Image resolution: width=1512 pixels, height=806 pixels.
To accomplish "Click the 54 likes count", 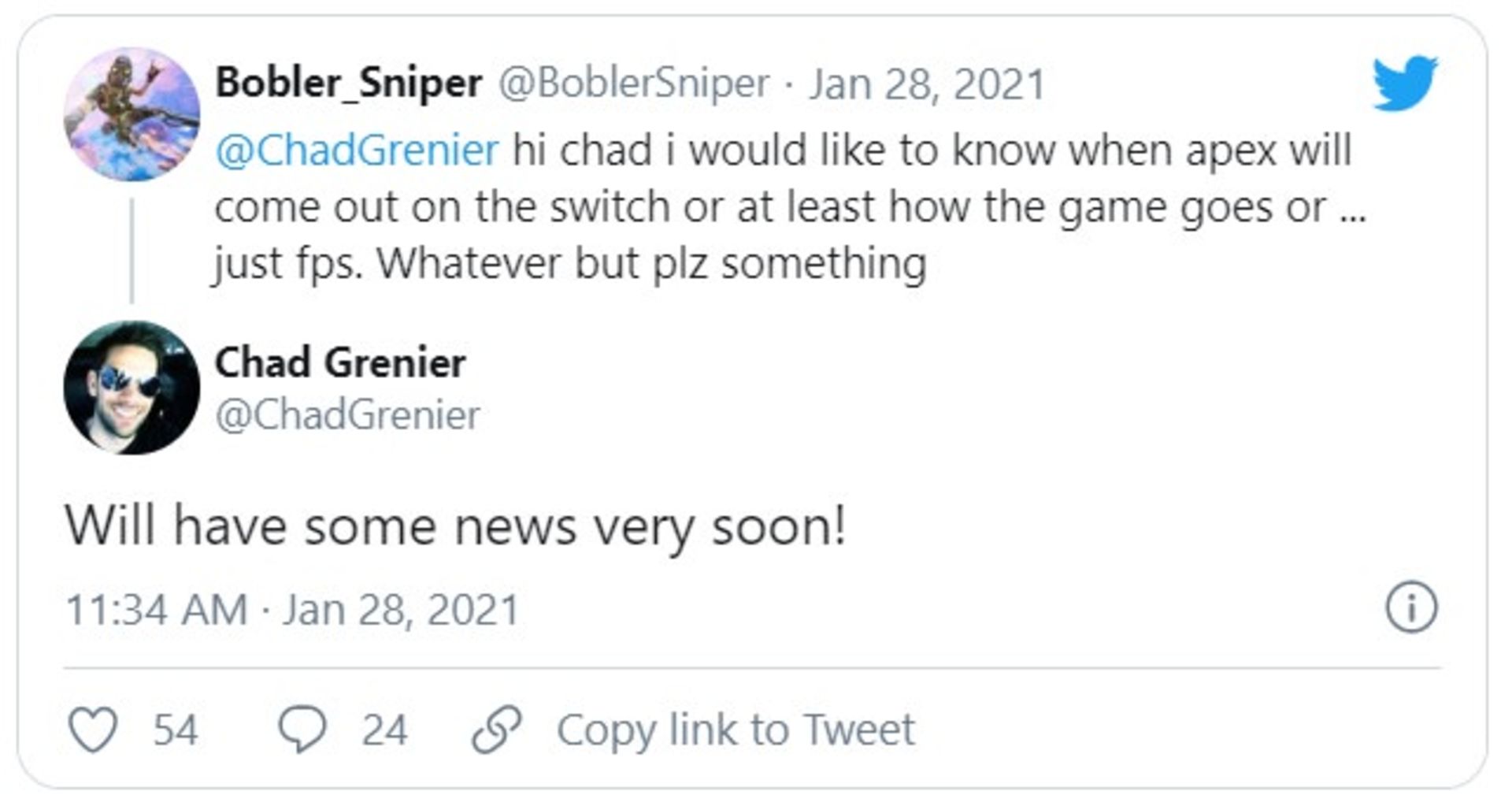I will pos(175,729).
